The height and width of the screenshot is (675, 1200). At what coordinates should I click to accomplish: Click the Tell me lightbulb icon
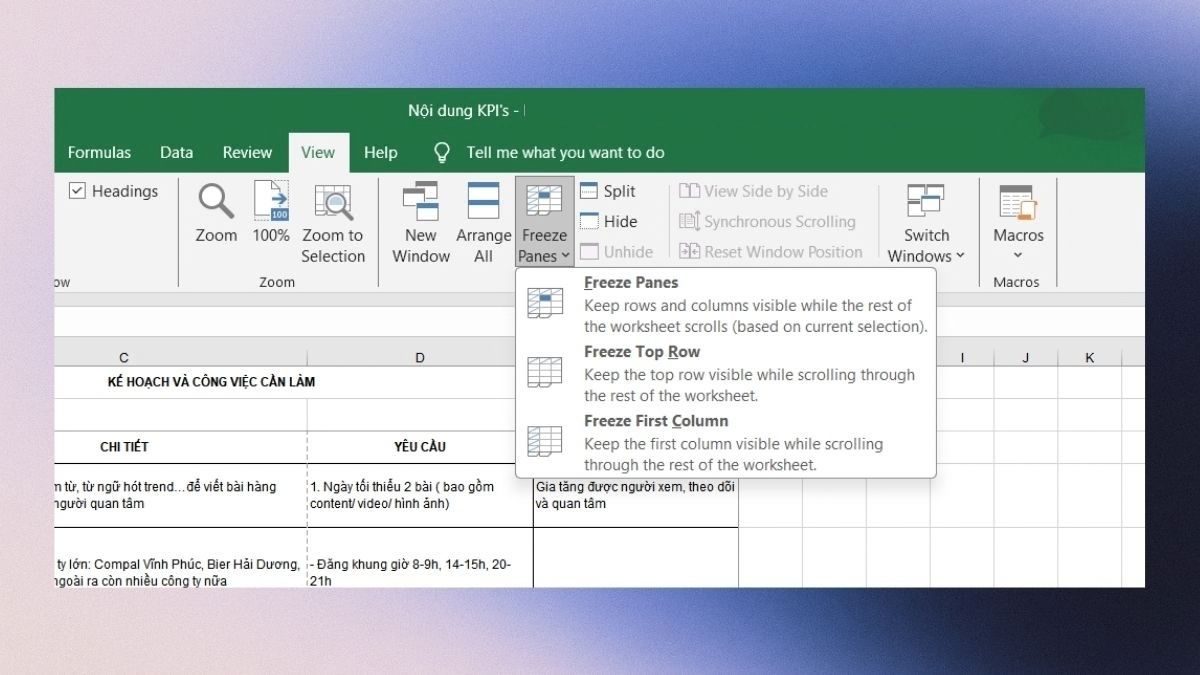(x=442, y=152)
